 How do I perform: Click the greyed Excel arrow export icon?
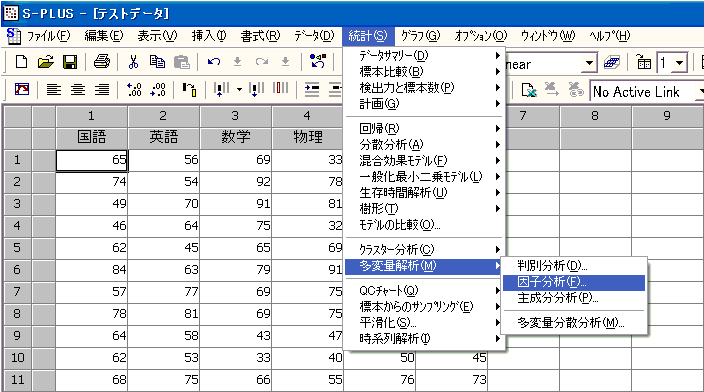(x=551, y=89)
